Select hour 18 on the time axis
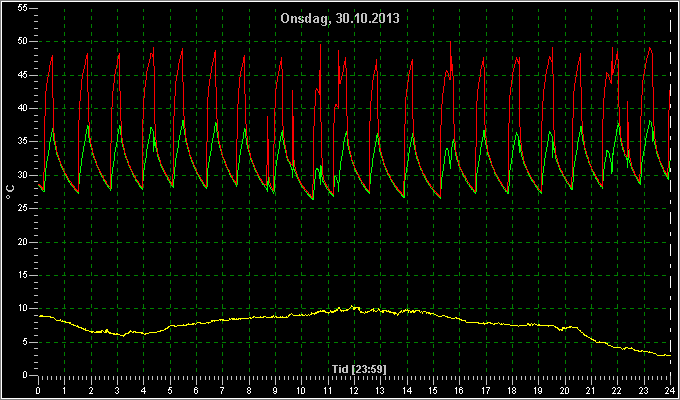Screen dimensions: 680x400 click(512, 390)
